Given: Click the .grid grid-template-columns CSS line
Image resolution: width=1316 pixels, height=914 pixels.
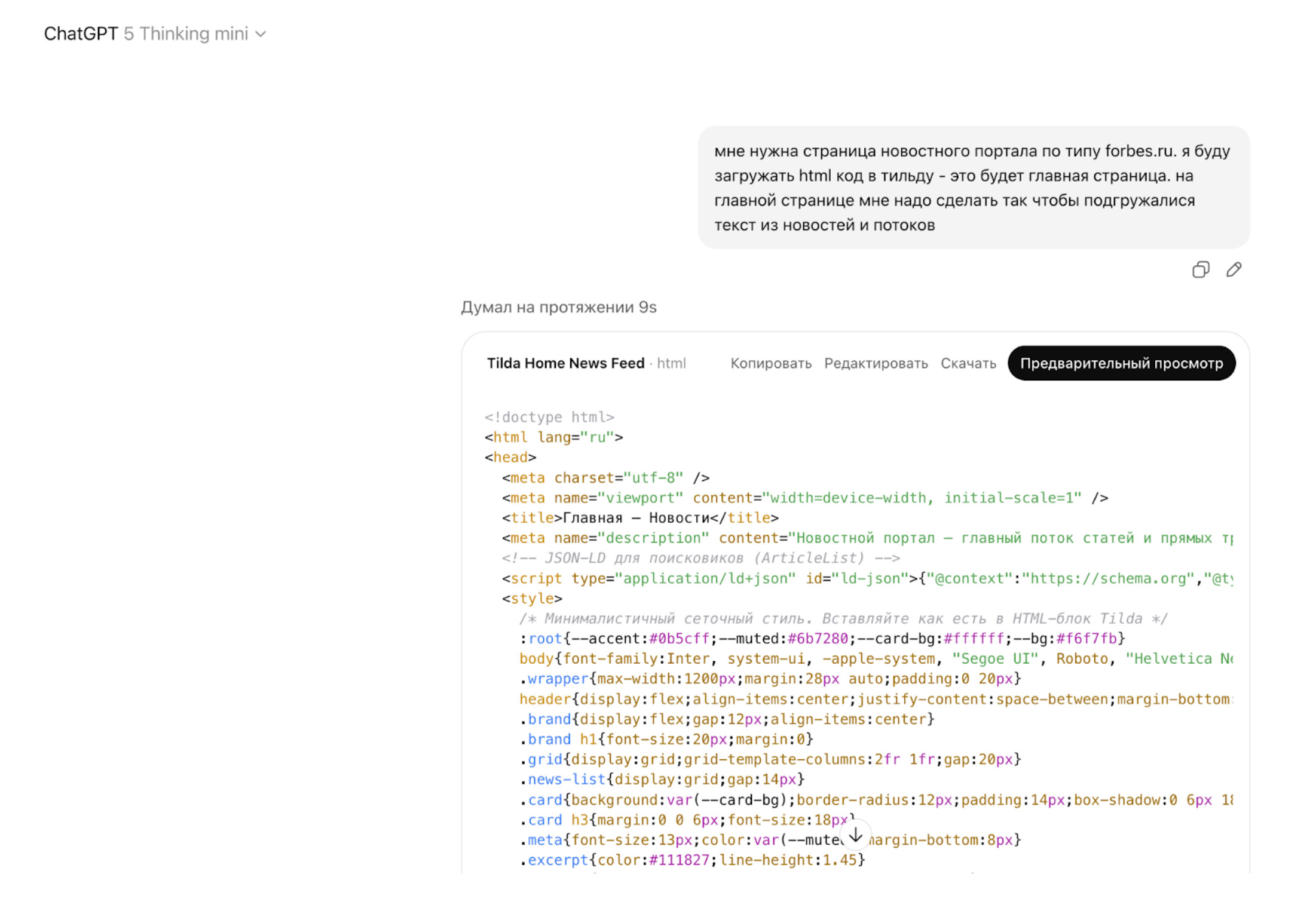Looking at the screenshot, I should click(x=771, y=759).
